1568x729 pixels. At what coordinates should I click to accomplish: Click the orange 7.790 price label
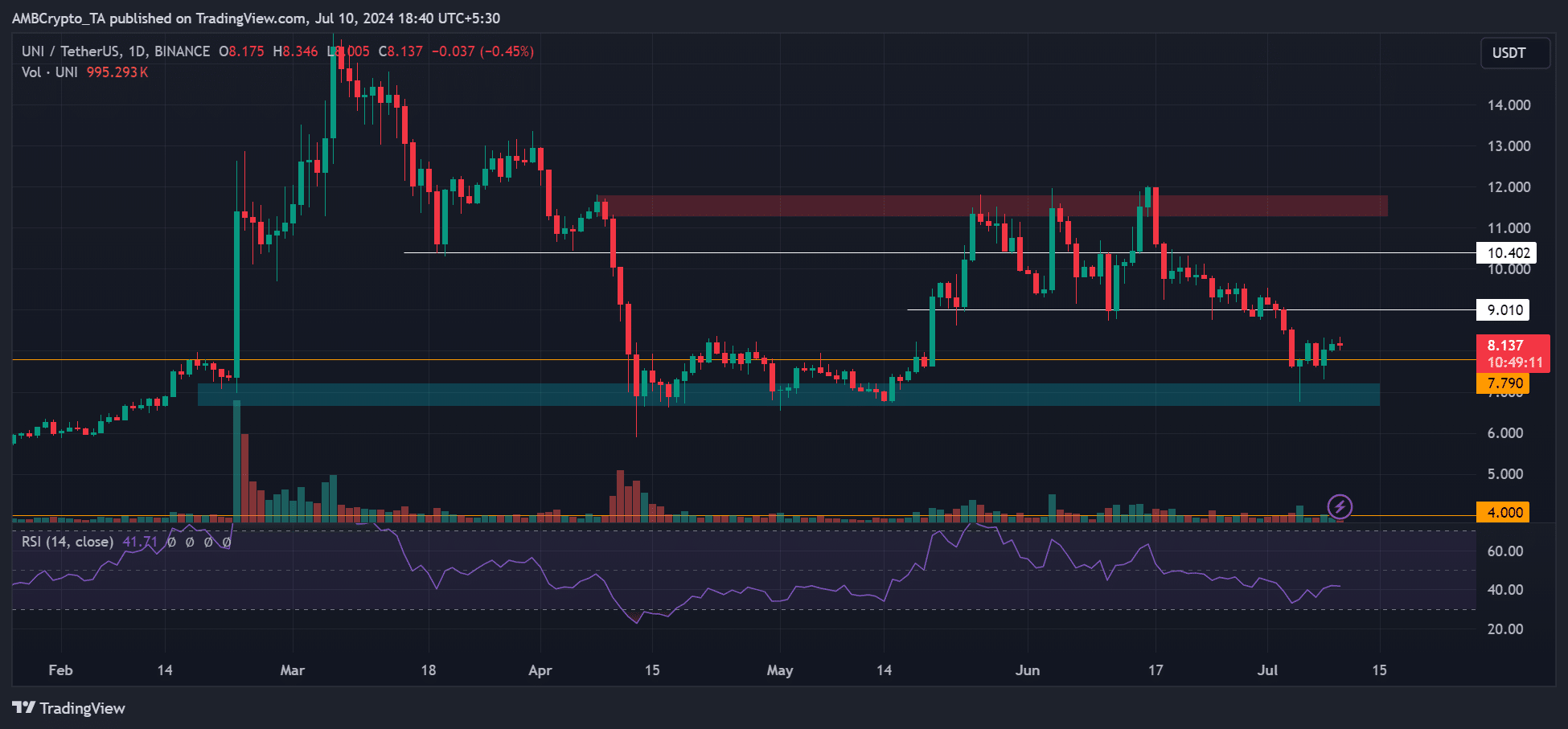(x=1504, y=383)
